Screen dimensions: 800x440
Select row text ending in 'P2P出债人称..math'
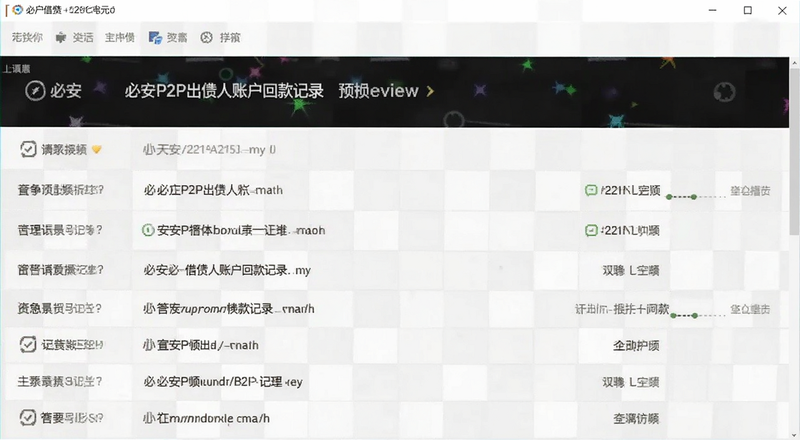point(213,190)
